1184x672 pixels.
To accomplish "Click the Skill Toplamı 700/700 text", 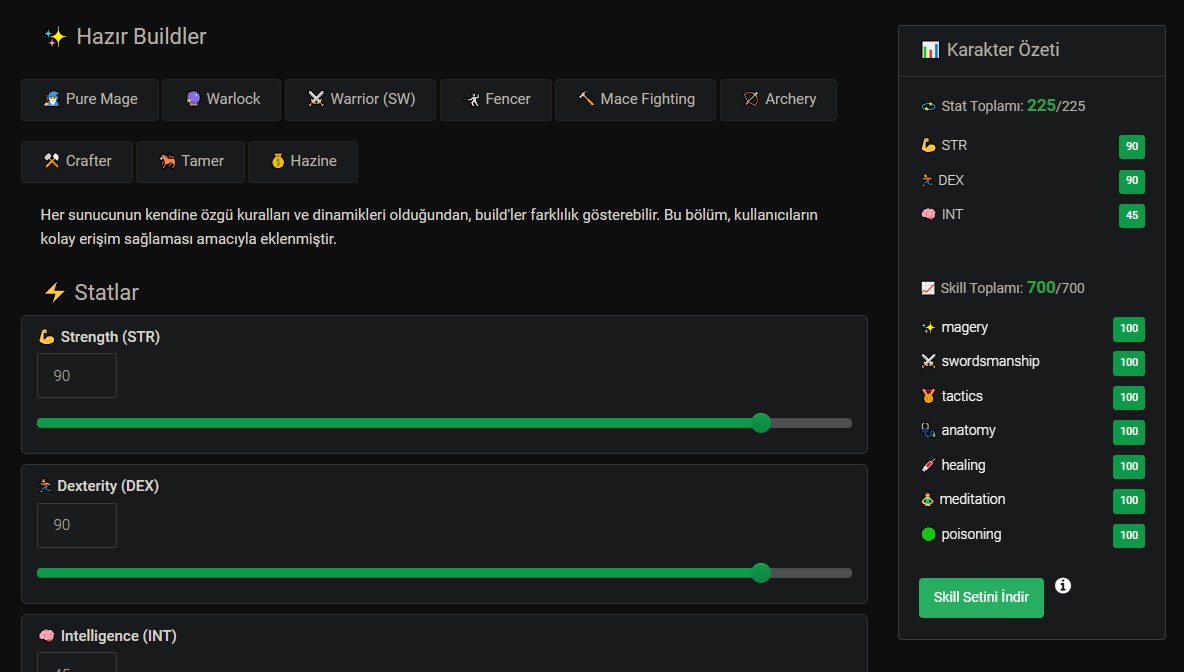I will tap(1013, 288).
